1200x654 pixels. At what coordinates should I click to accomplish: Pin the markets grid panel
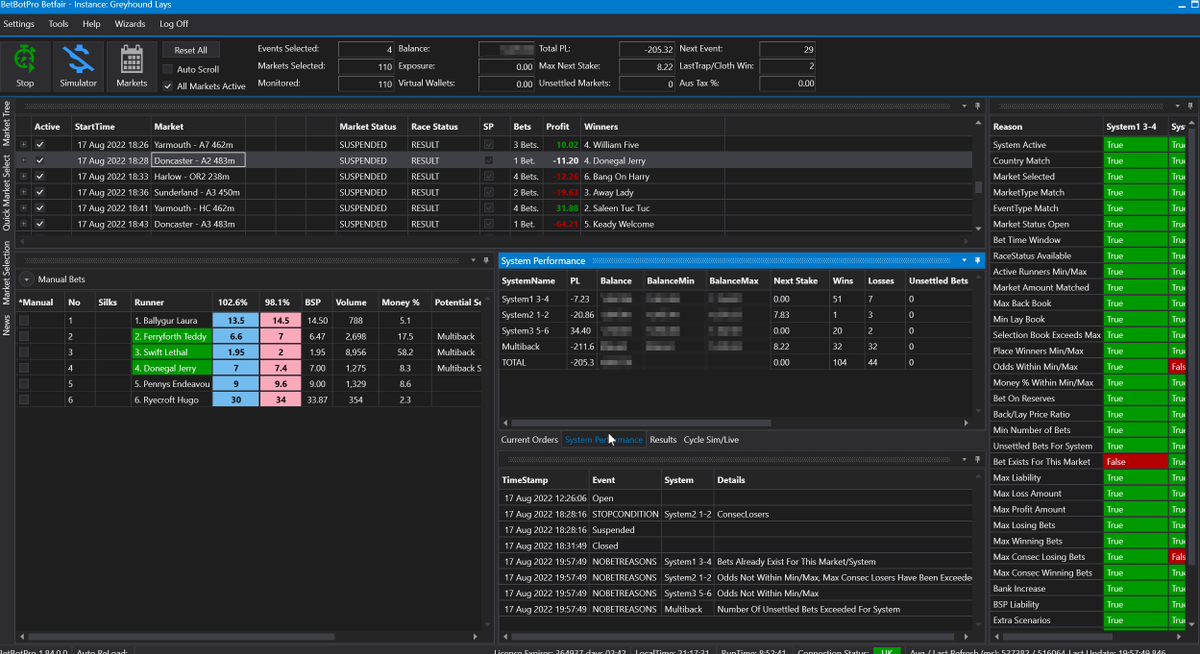977,105
